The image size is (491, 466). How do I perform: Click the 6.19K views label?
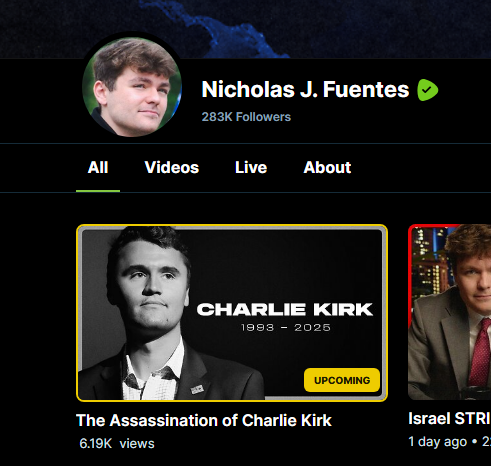click(117, 444)
